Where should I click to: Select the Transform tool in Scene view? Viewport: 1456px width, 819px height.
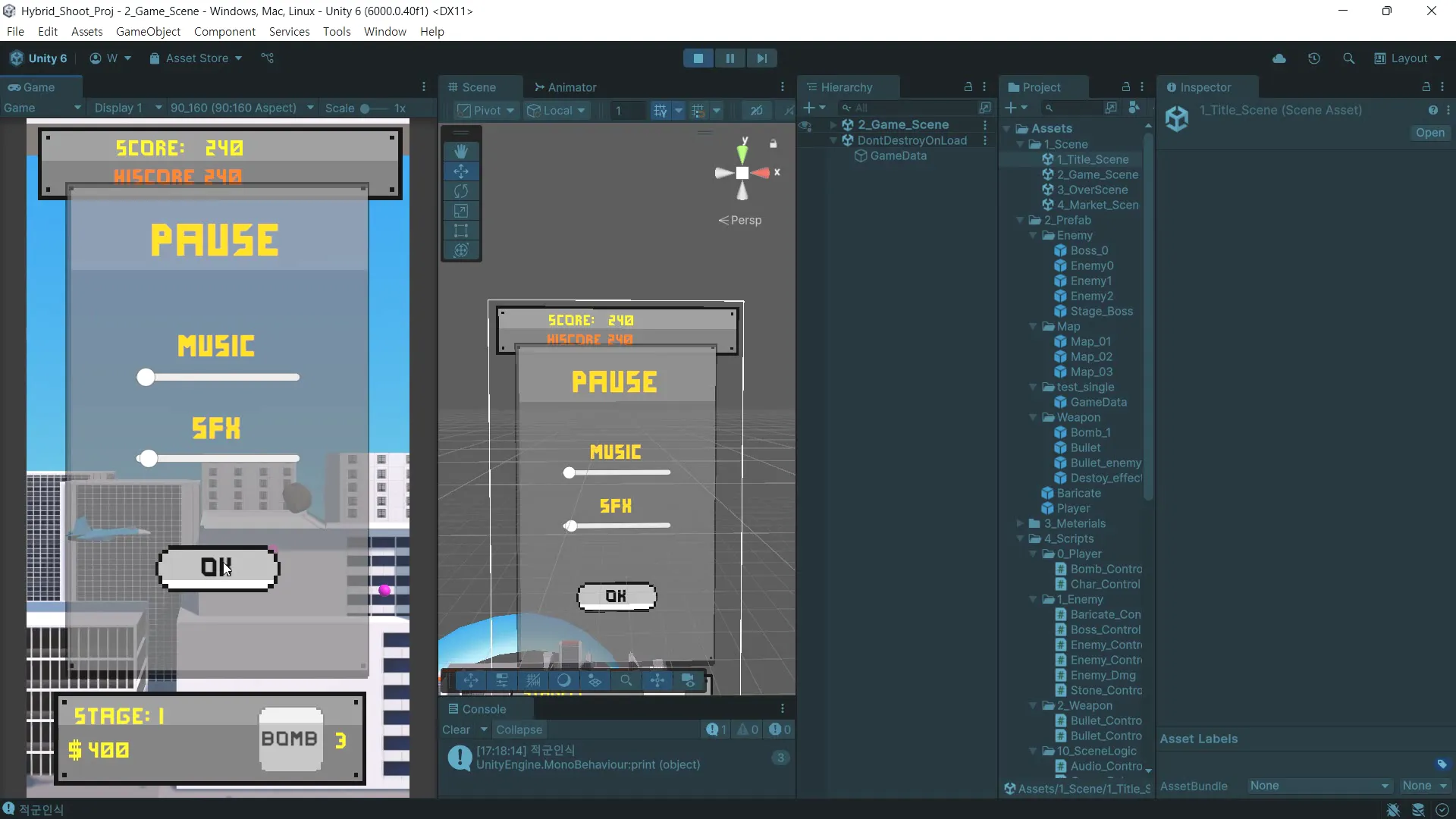tap(461, 250)
